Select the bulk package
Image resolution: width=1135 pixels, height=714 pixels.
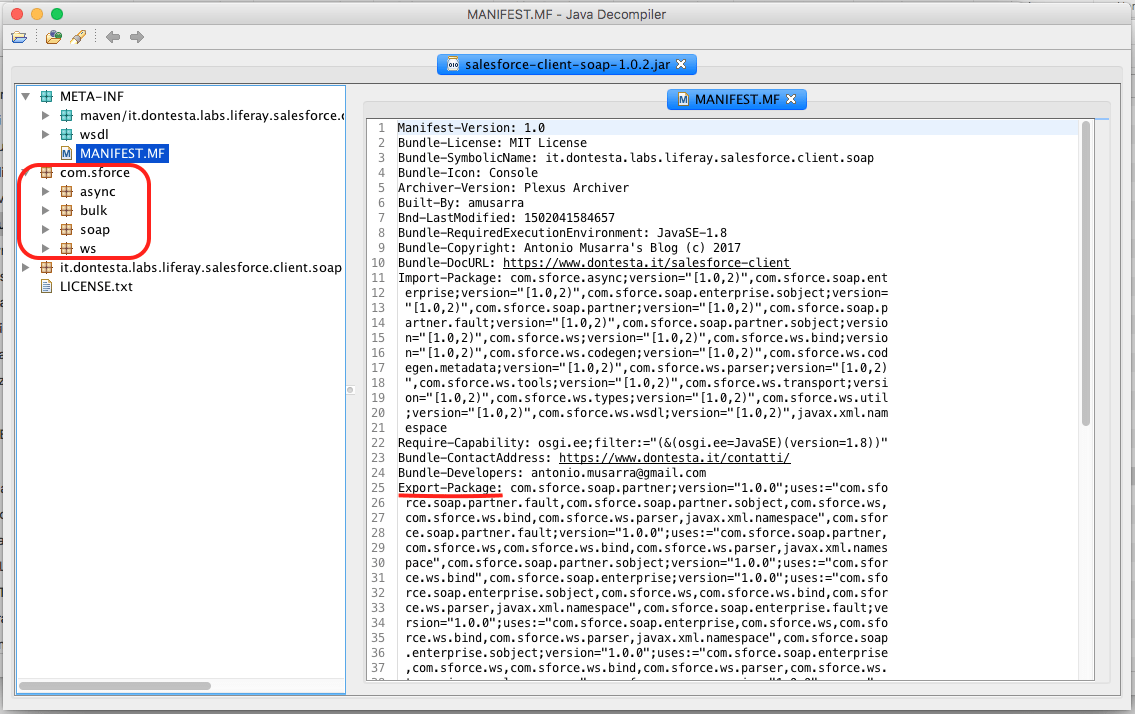93,210
